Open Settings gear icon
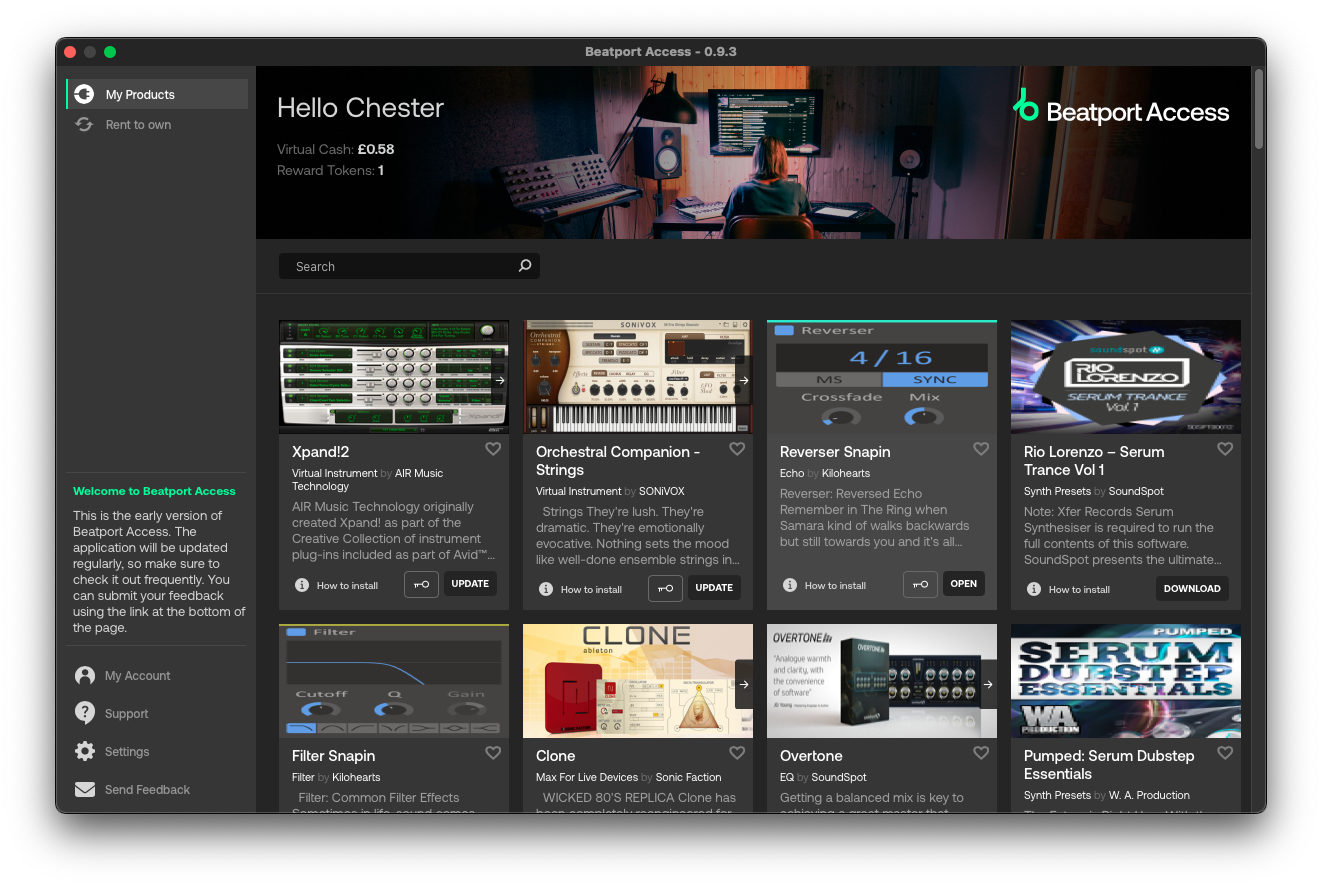 (85, 751)
